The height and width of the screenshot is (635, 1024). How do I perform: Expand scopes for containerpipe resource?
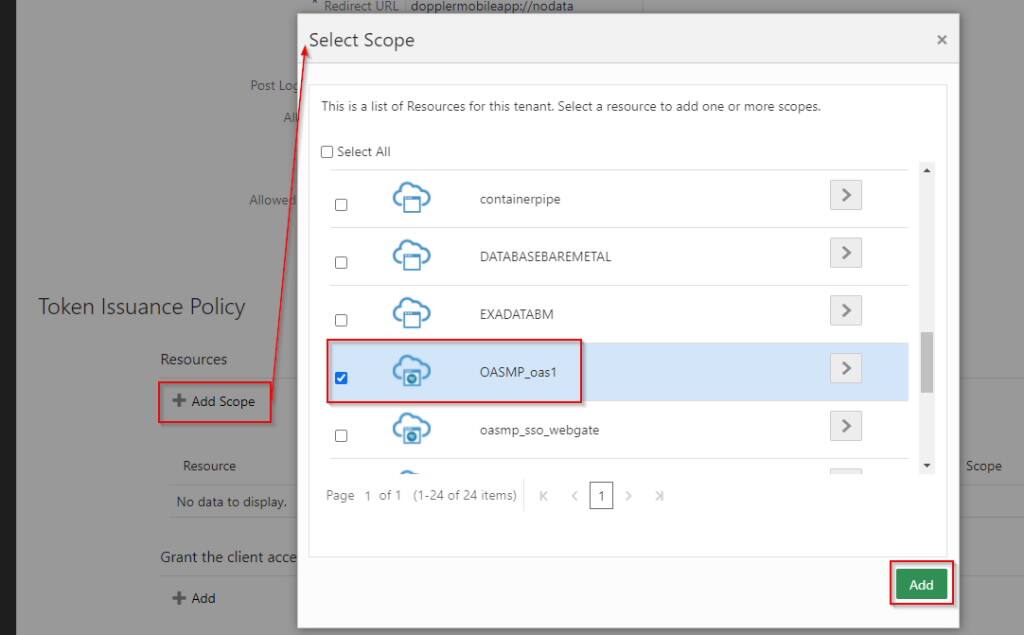pyautogui.click(x=845, y=195)
